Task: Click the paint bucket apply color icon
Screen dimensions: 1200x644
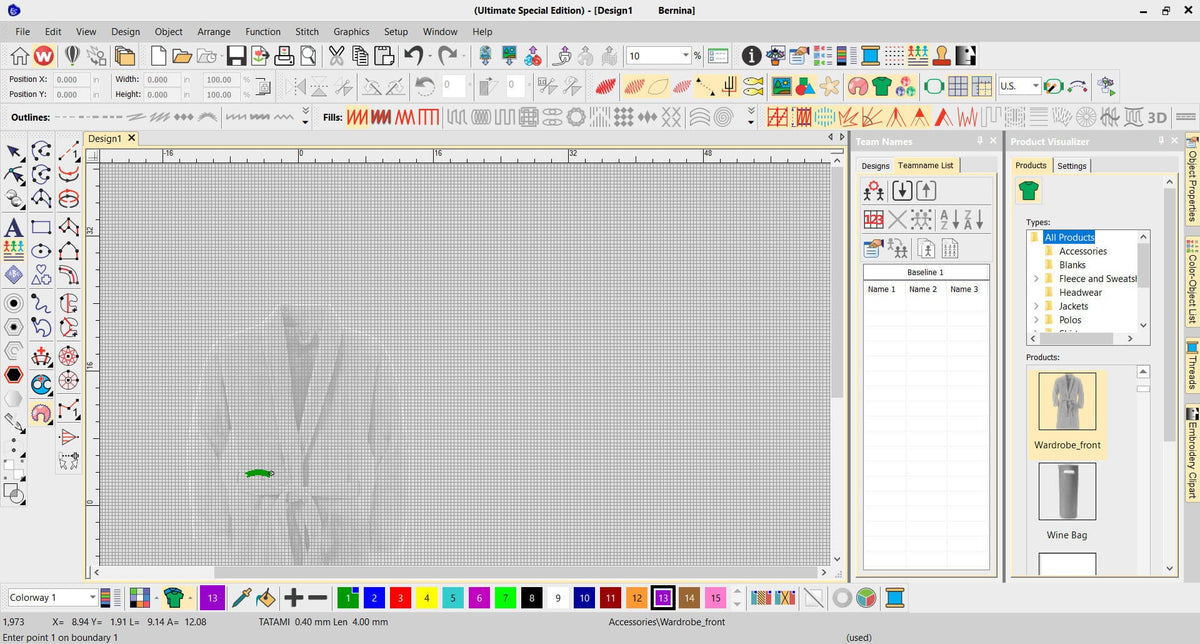Action: 265,598
